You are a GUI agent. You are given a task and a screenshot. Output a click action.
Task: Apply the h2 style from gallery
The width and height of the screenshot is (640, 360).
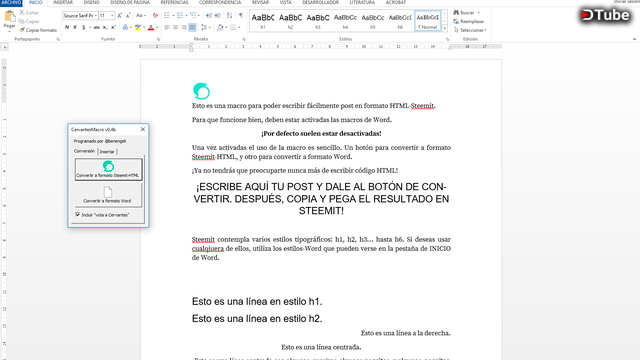pyautogui.click(x=290, y=21)
